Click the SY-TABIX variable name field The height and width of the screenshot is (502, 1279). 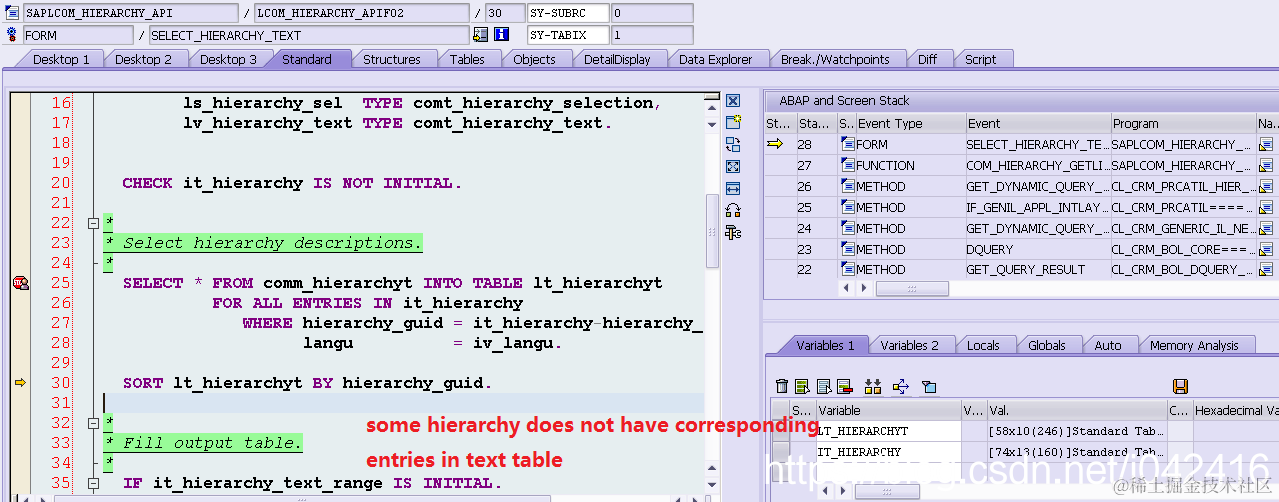(567, 35)
